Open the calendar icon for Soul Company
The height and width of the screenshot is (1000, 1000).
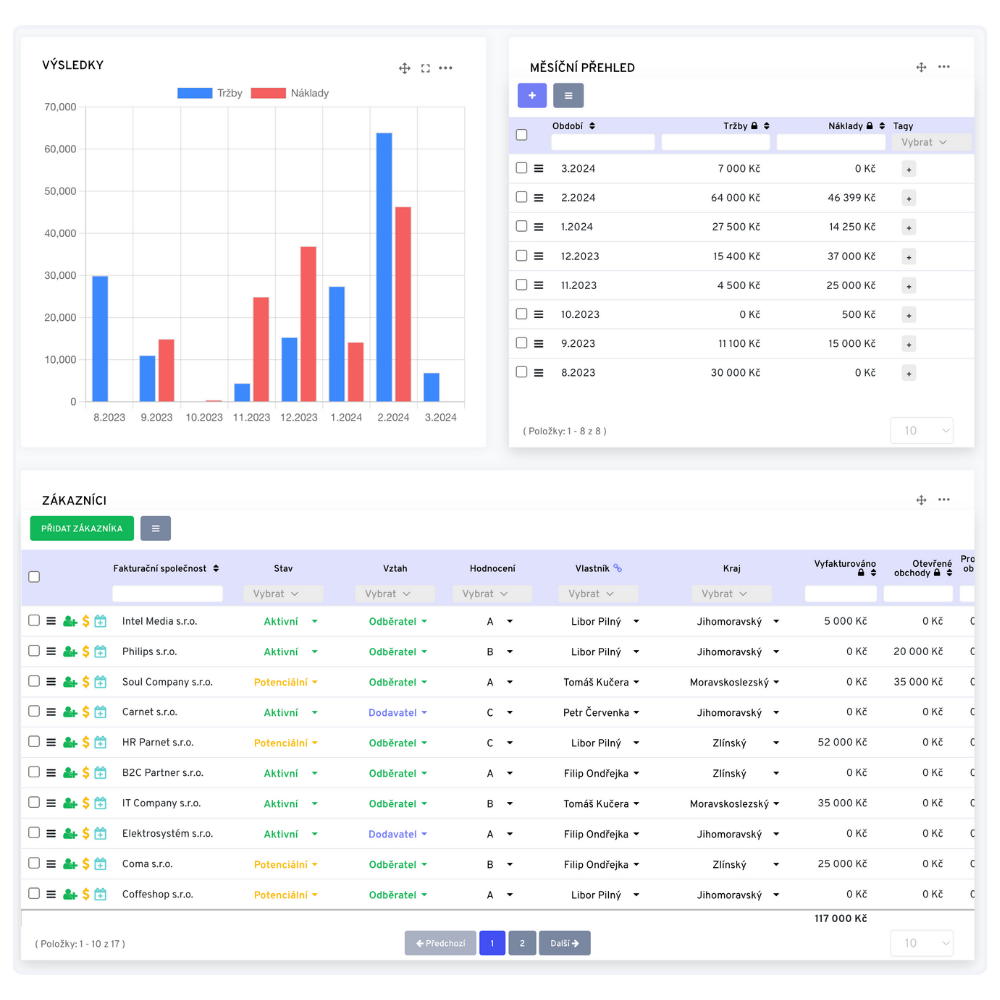tap(100, 682)
